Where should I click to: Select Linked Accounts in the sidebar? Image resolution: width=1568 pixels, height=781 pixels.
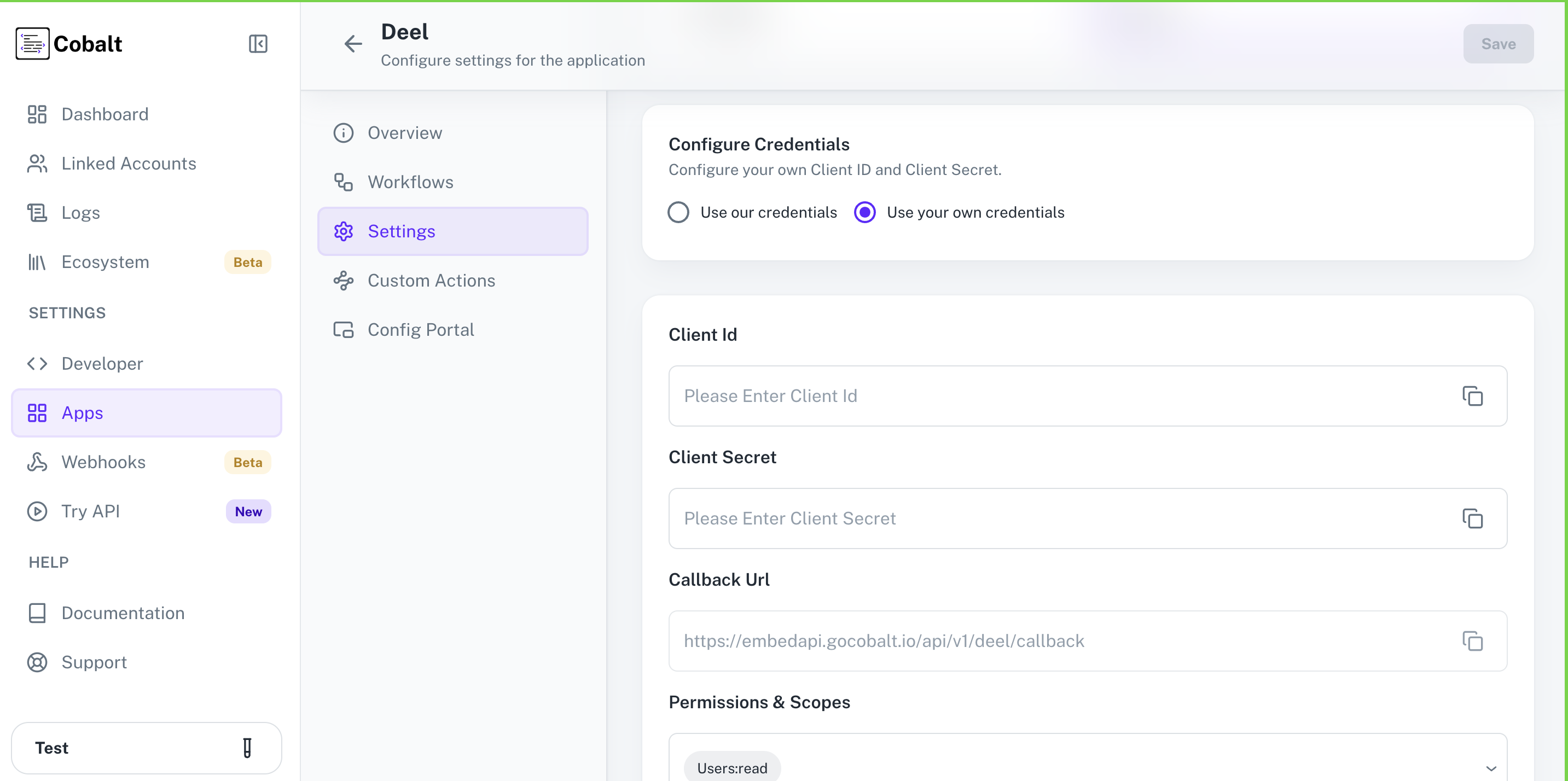[x=129, y=163]
